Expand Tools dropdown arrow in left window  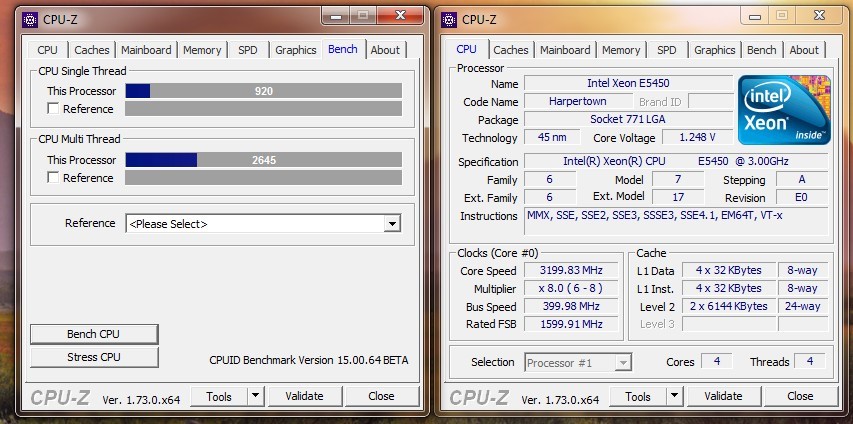tap(255, 396)
